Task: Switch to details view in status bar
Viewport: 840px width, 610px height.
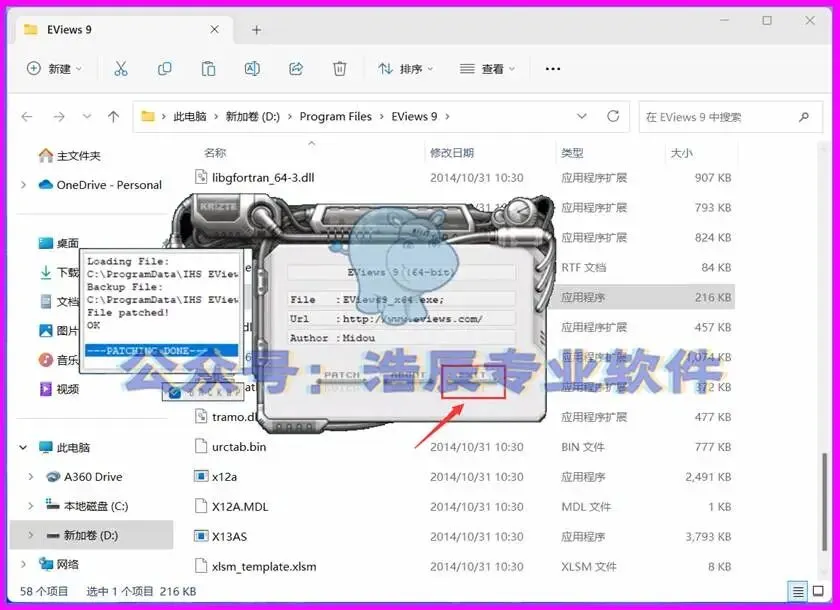Action: point(798,591)
